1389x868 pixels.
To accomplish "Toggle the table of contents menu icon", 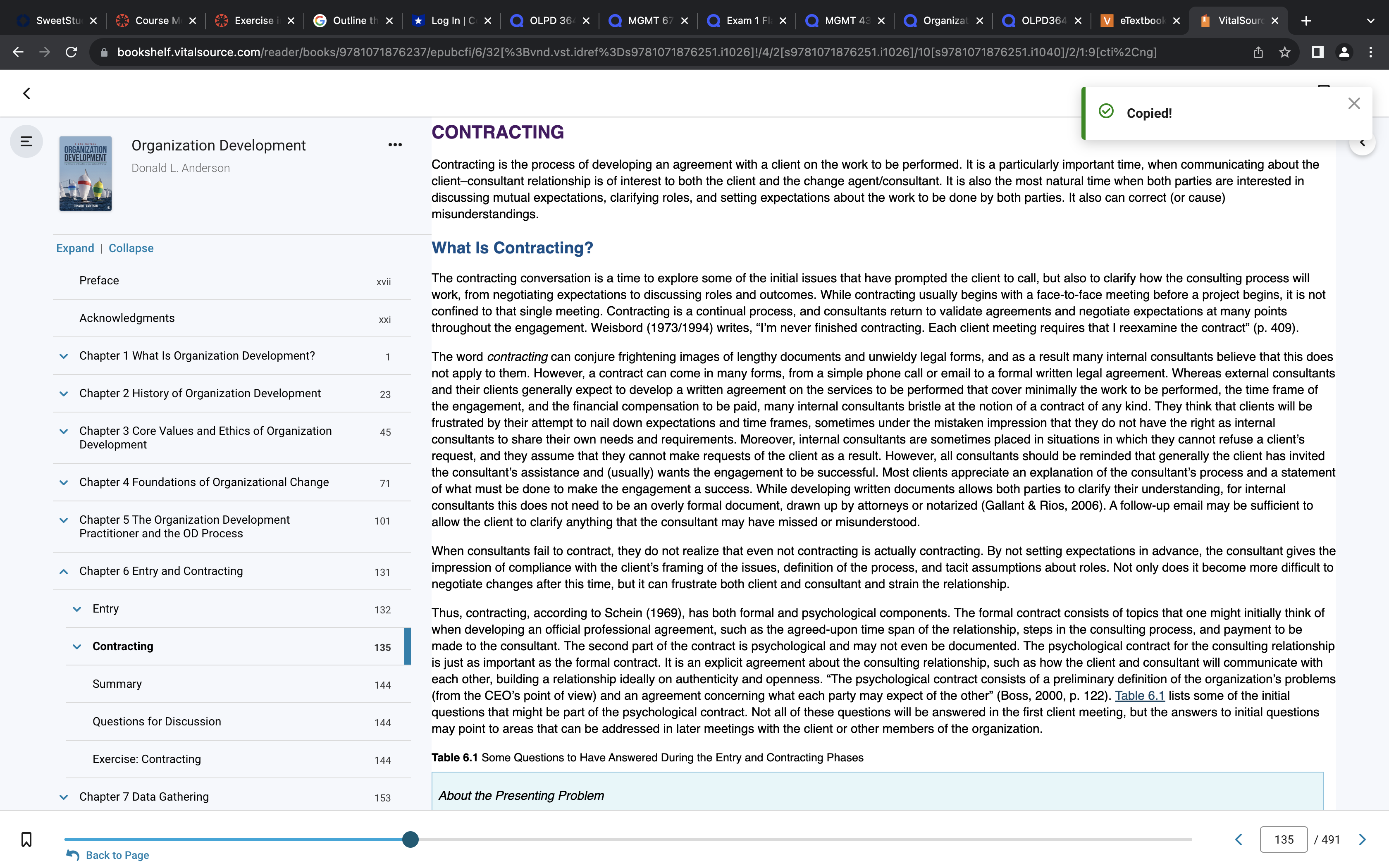I will tap(26, 141).
